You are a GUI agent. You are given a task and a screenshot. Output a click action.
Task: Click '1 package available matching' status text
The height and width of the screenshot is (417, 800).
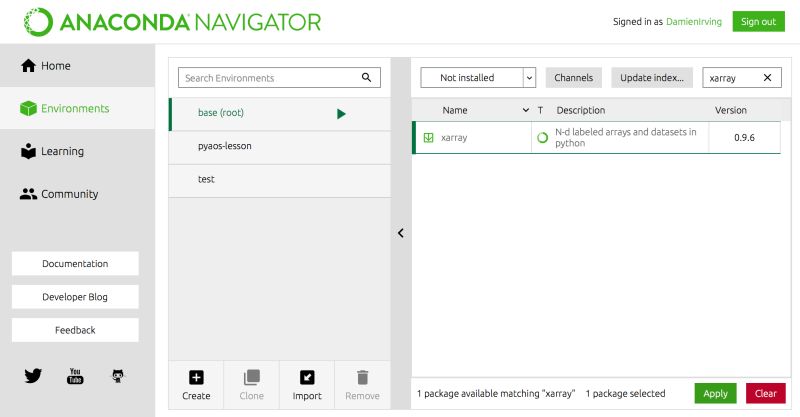[x=496, y=394]
